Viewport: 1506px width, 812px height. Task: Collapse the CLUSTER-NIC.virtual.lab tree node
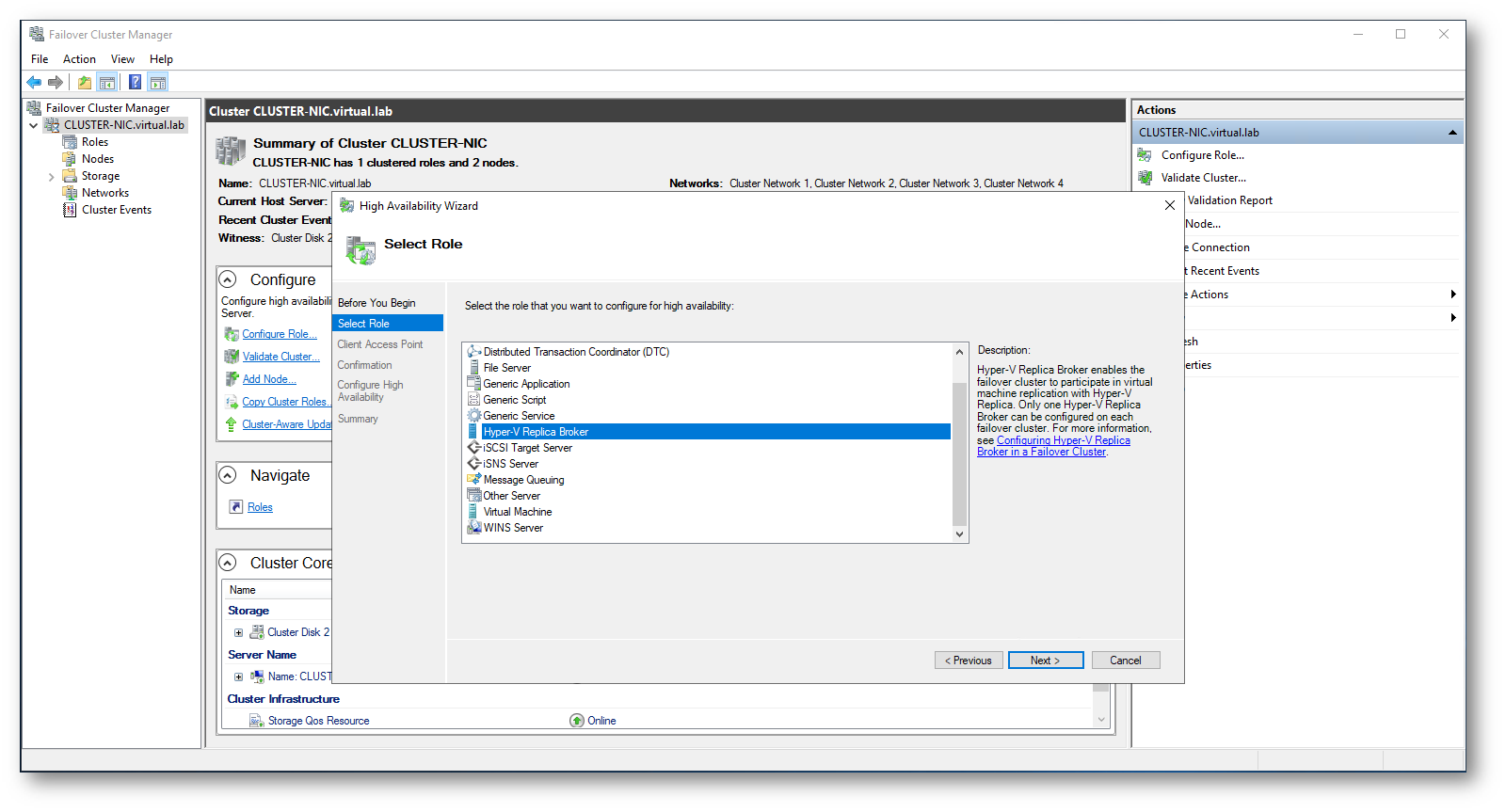tap(34, 125)
